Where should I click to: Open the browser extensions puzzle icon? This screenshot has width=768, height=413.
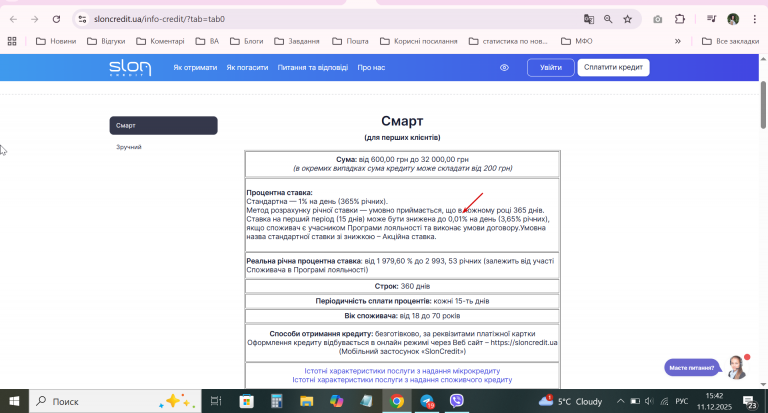(679, 19)
